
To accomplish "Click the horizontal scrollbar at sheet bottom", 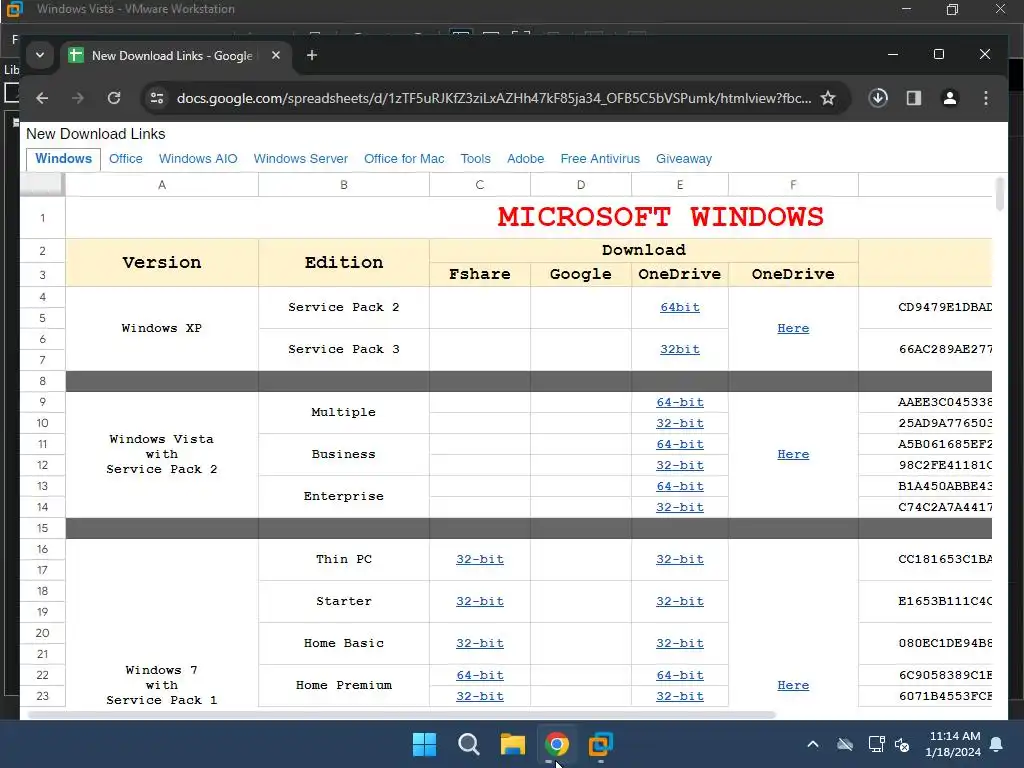I will [x=402, y=714].
